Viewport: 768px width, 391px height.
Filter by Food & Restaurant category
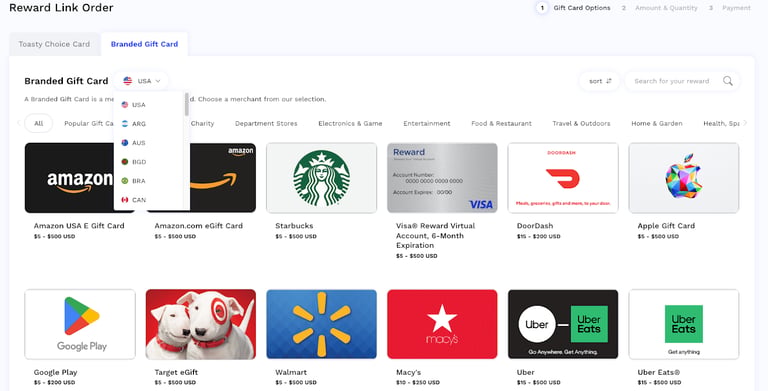(501, 123)
